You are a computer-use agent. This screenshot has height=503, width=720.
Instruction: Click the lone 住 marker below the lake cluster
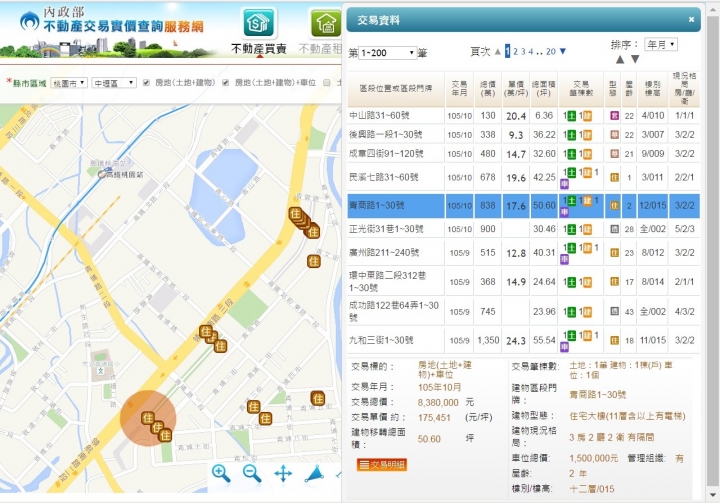(314, 261)
